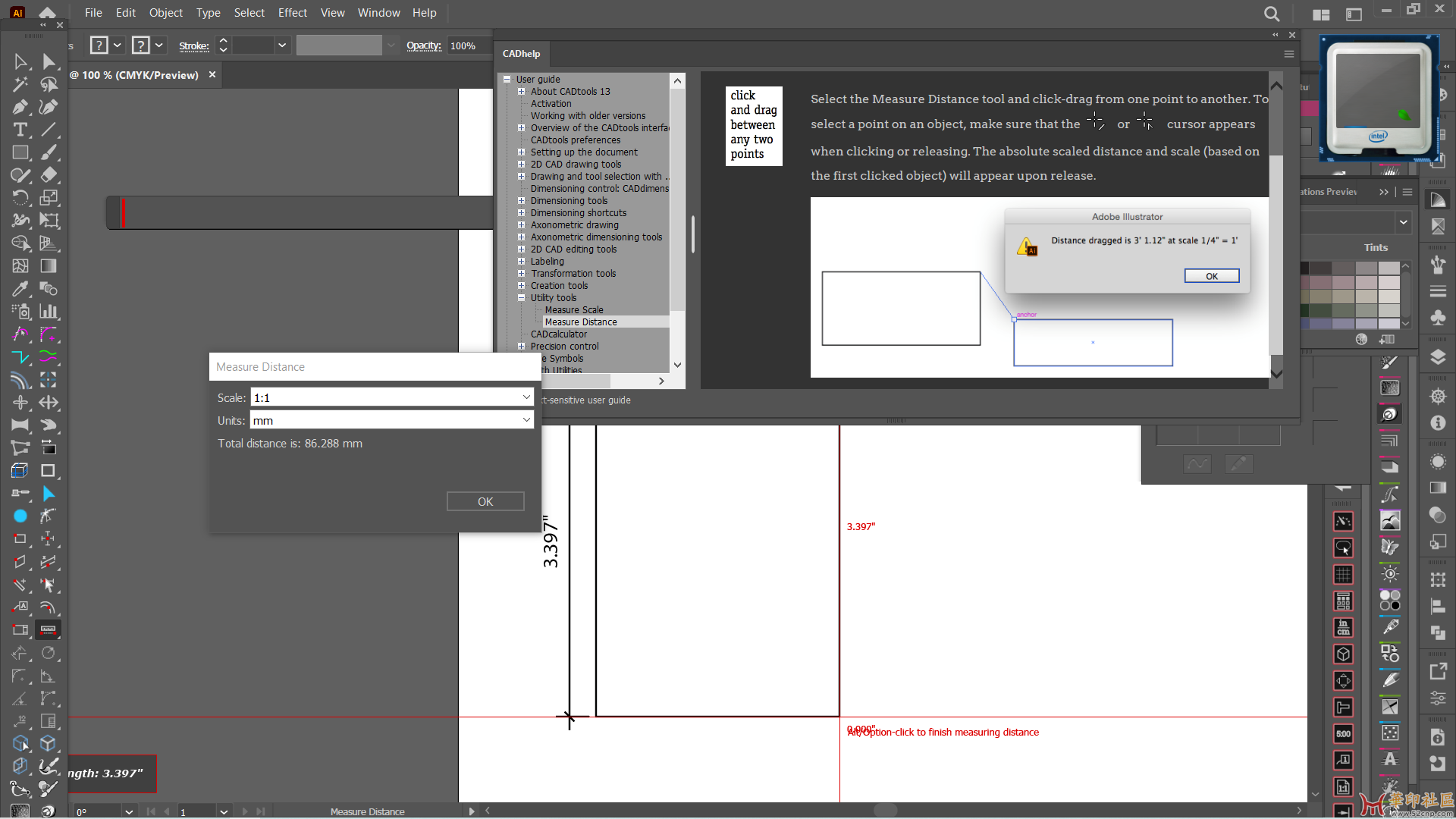Select the Free Transform tool
Viewport: 1456px width, 819px height.
(x=49, y=221)
